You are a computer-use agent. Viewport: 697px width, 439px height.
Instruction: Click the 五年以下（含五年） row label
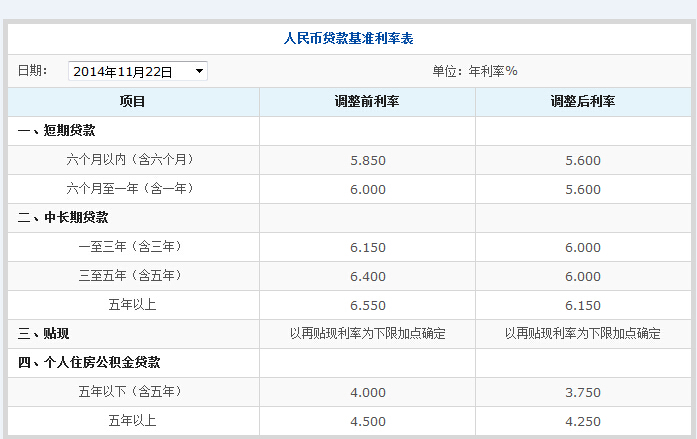(131, 392)
